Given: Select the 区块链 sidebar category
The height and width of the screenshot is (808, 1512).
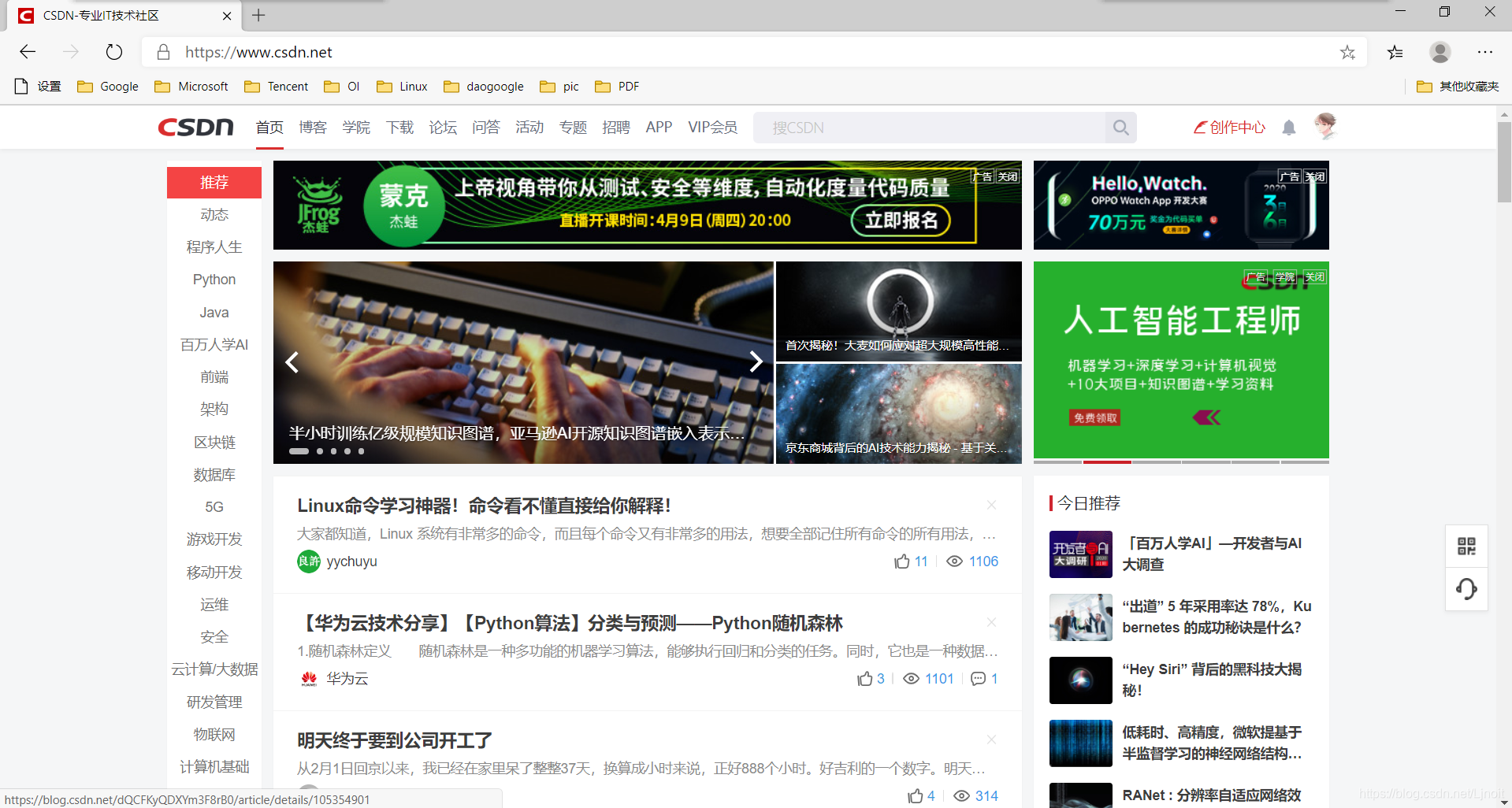Looking at the screenshot, I should [x=214, y=442].
